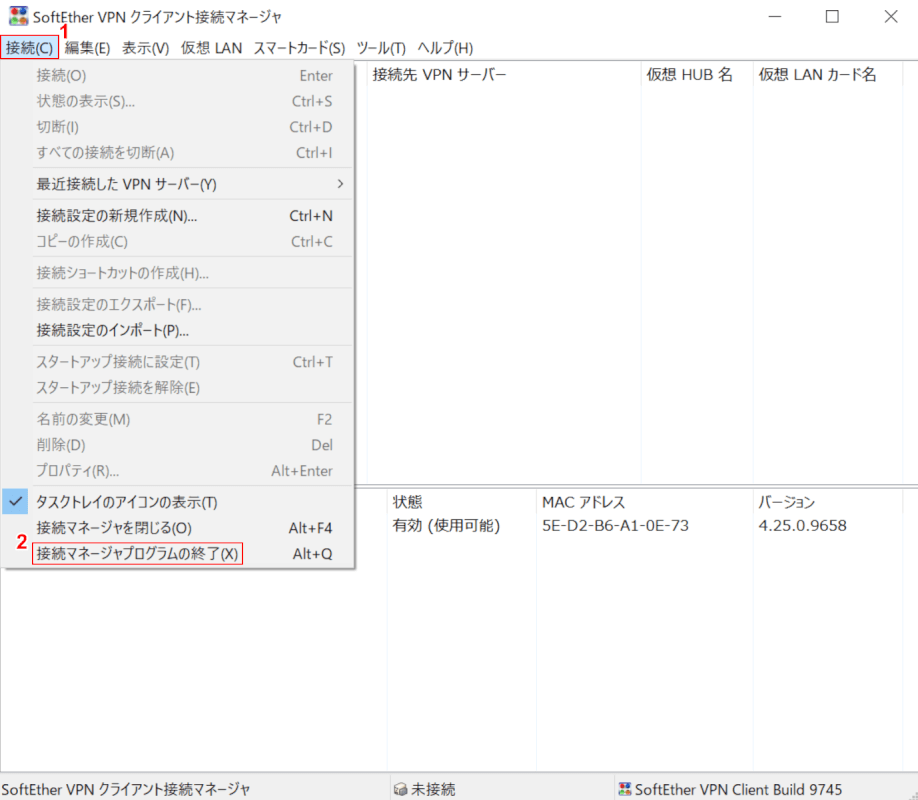Click the SoftEther app icon in title bar
The image size is (918, 800).
coord(18,17)
